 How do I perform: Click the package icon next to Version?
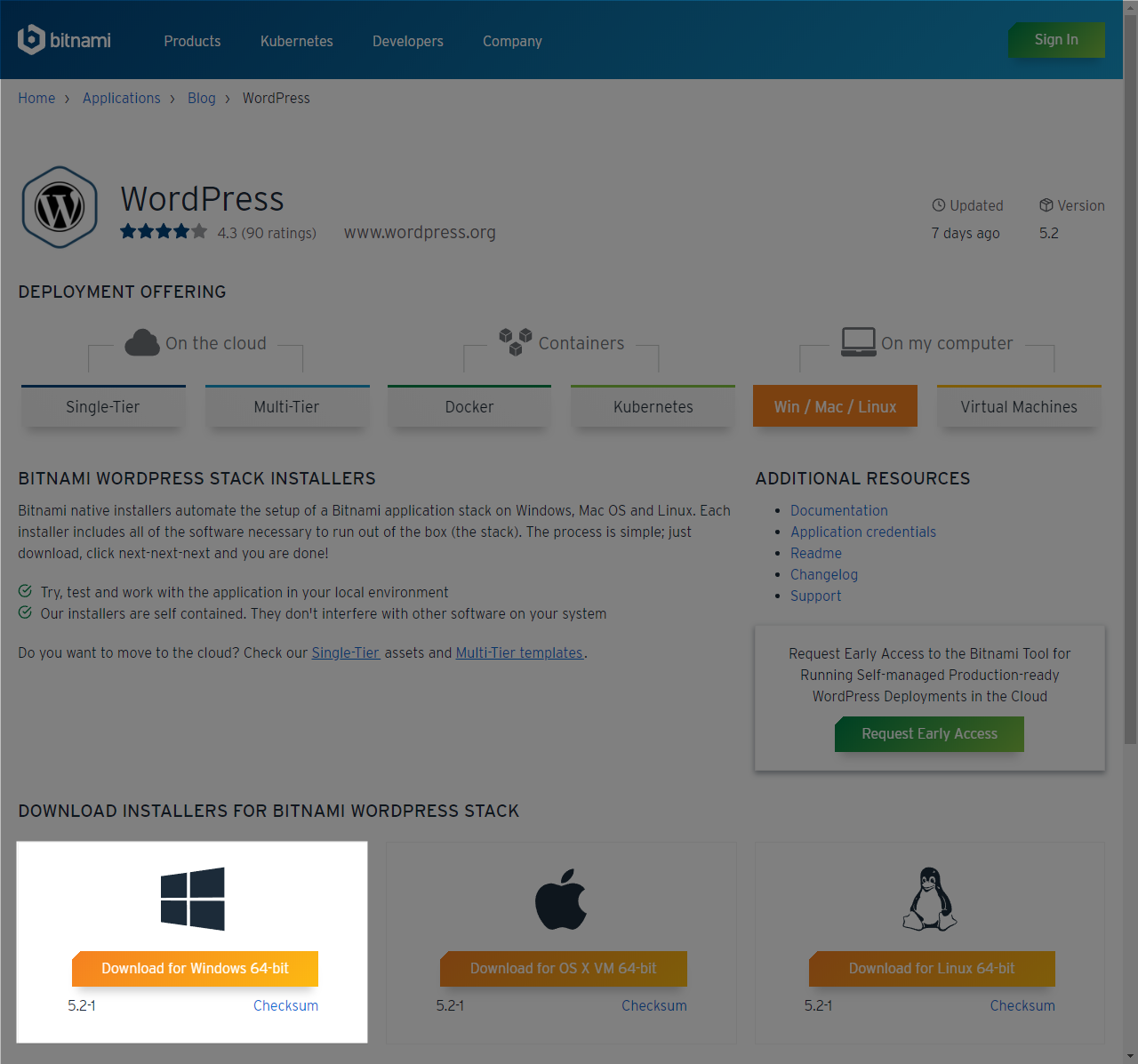1046,205
